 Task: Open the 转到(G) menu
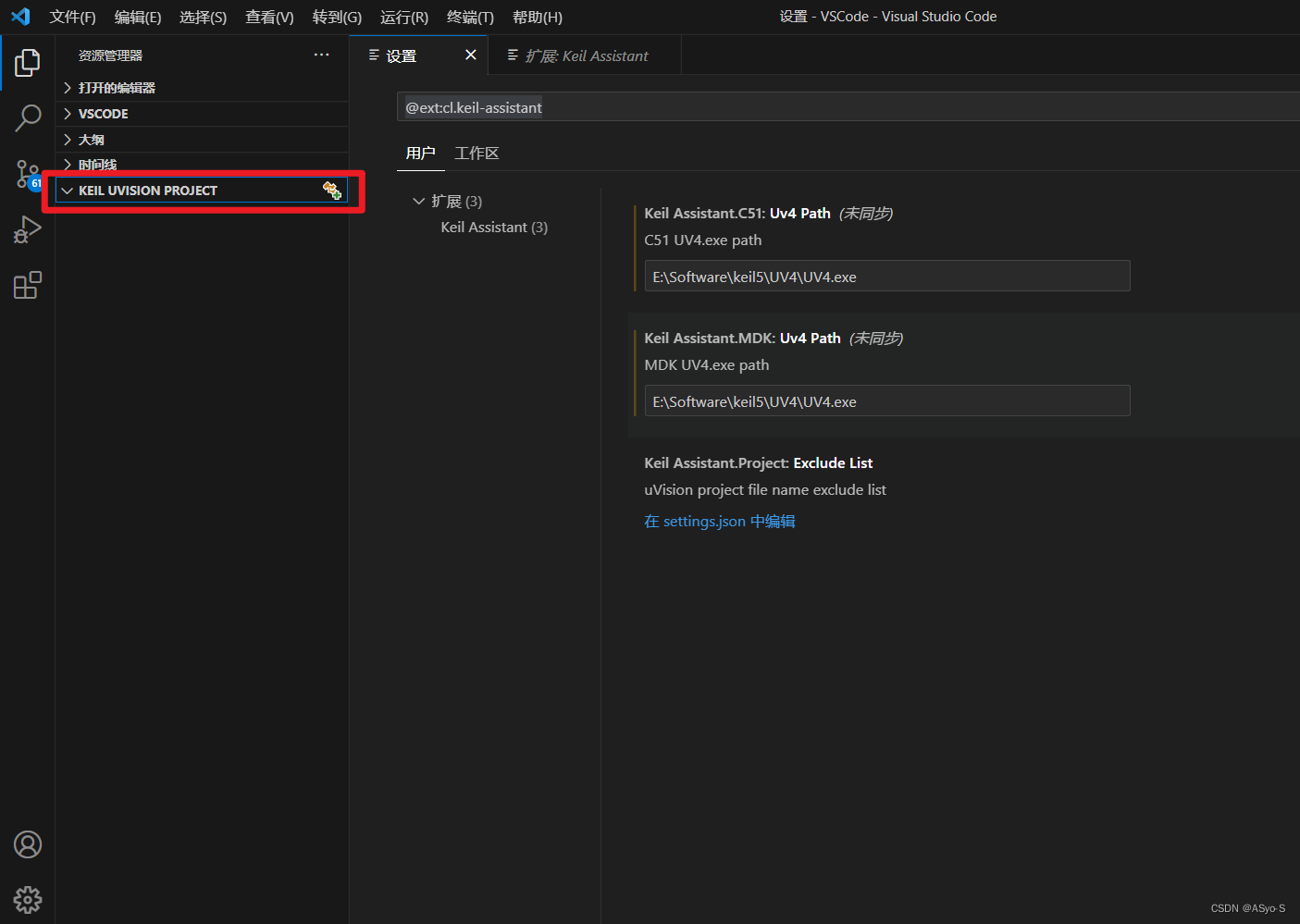coord(337,17)
